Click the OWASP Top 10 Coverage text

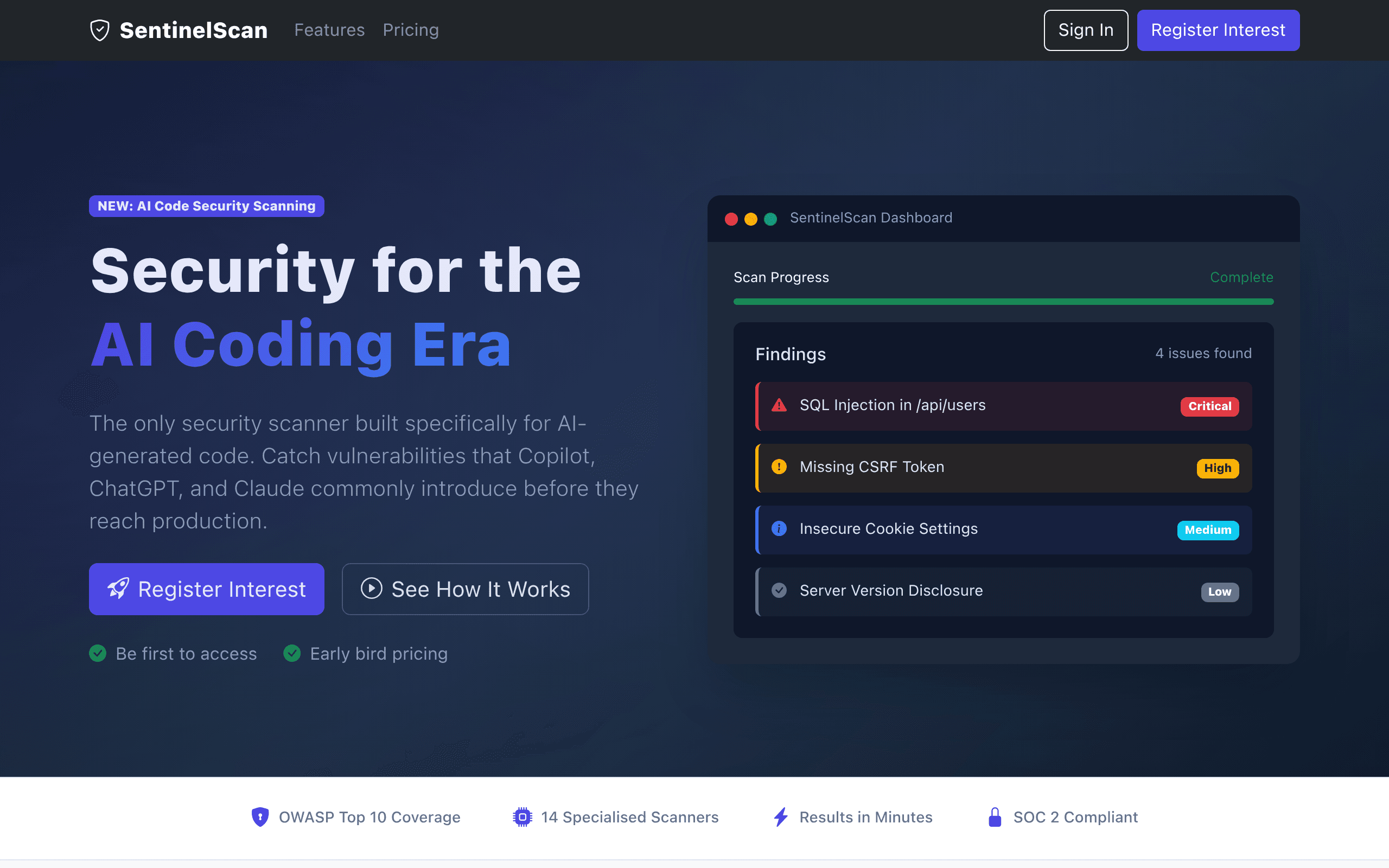point(369,818)
